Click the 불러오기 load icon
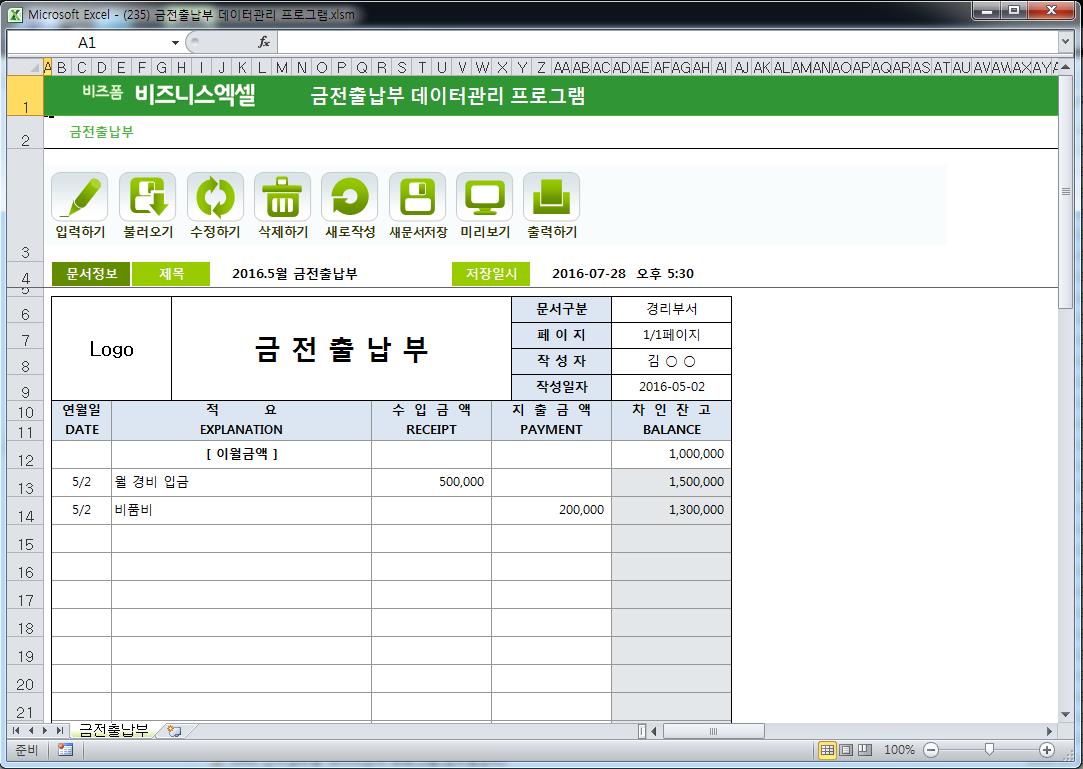 coord(147,197)
